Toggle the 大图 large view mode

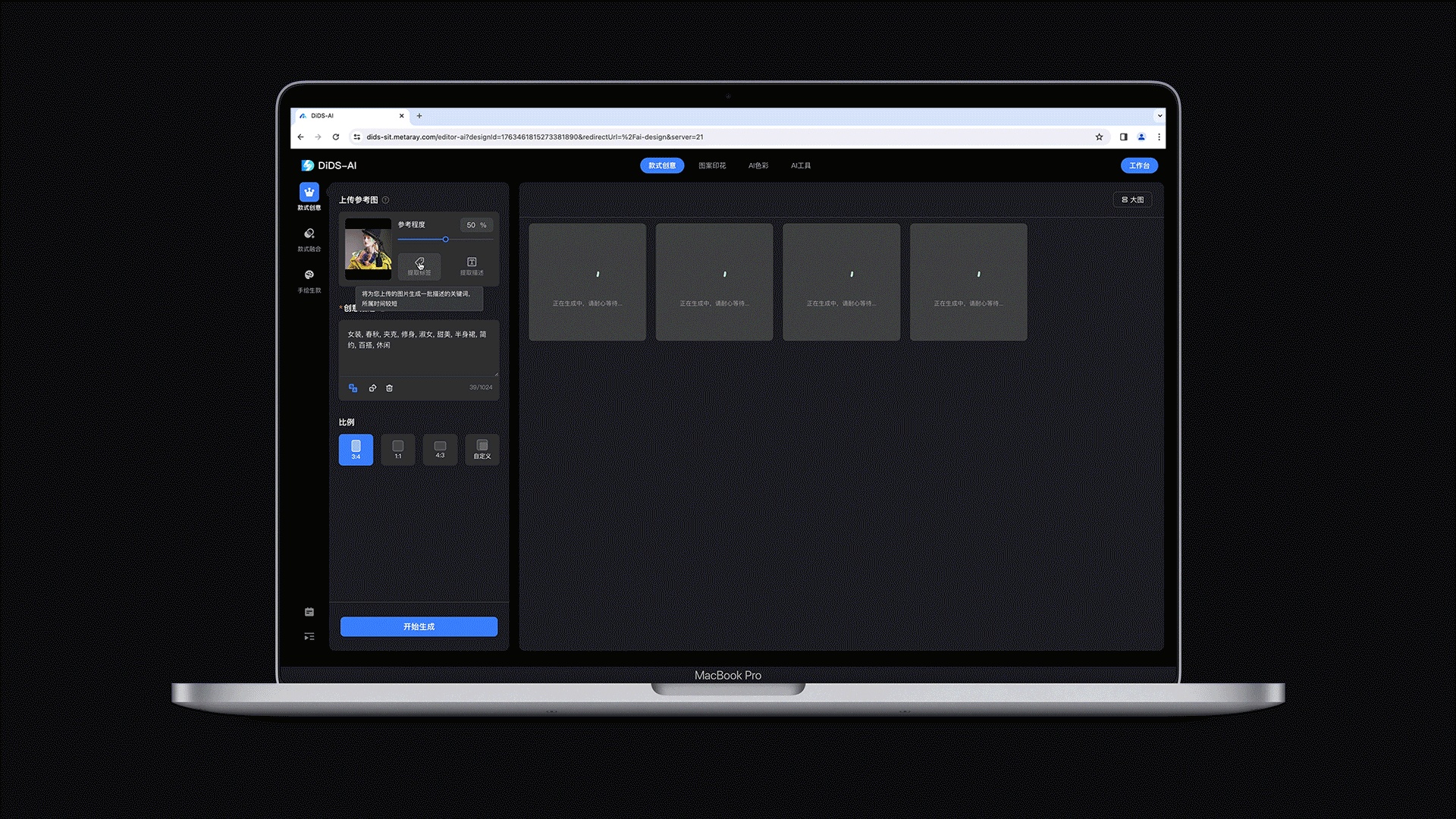tap(1132, 200)
